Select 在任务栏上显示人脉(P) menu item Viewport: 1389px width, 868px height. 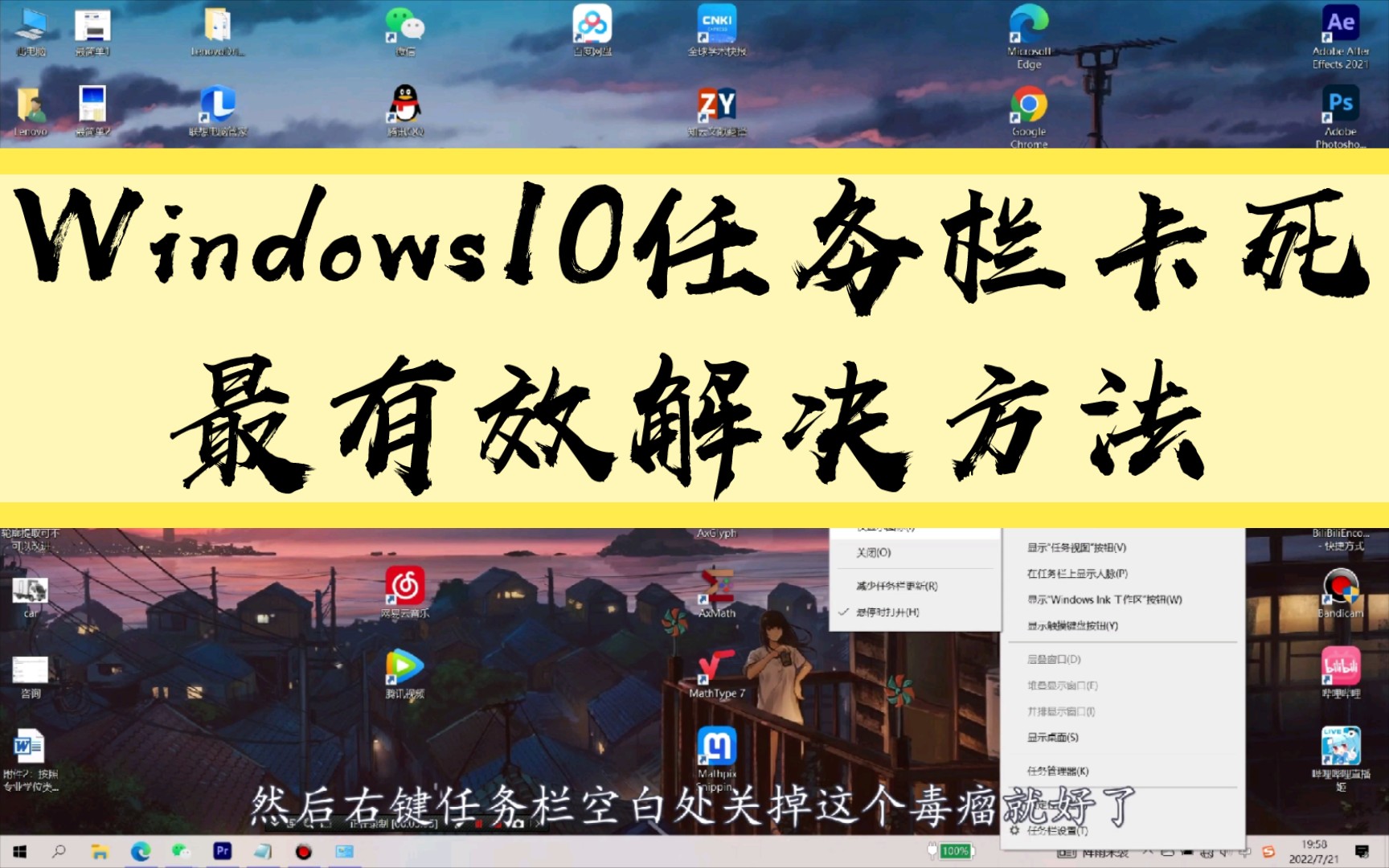(1122, 574)
